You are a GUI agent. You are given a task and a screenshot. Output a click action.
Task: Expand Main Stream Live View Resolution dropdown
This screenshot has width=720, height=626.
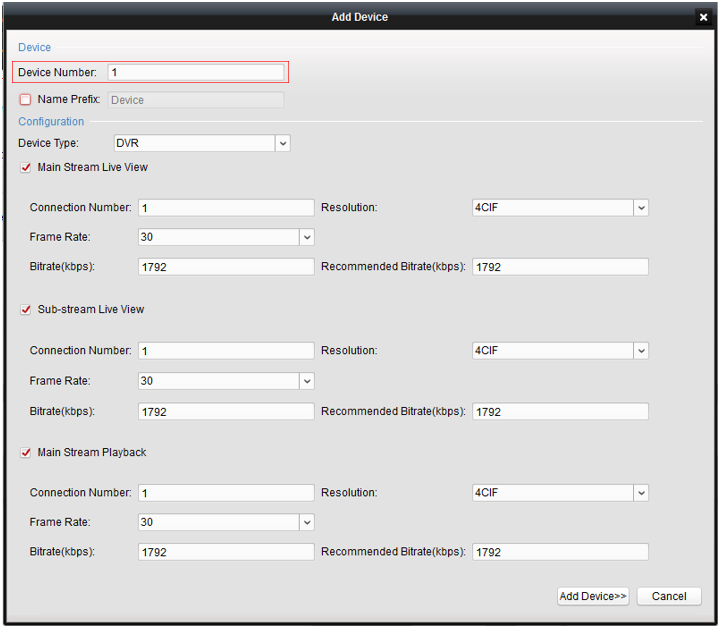(641, 208)
